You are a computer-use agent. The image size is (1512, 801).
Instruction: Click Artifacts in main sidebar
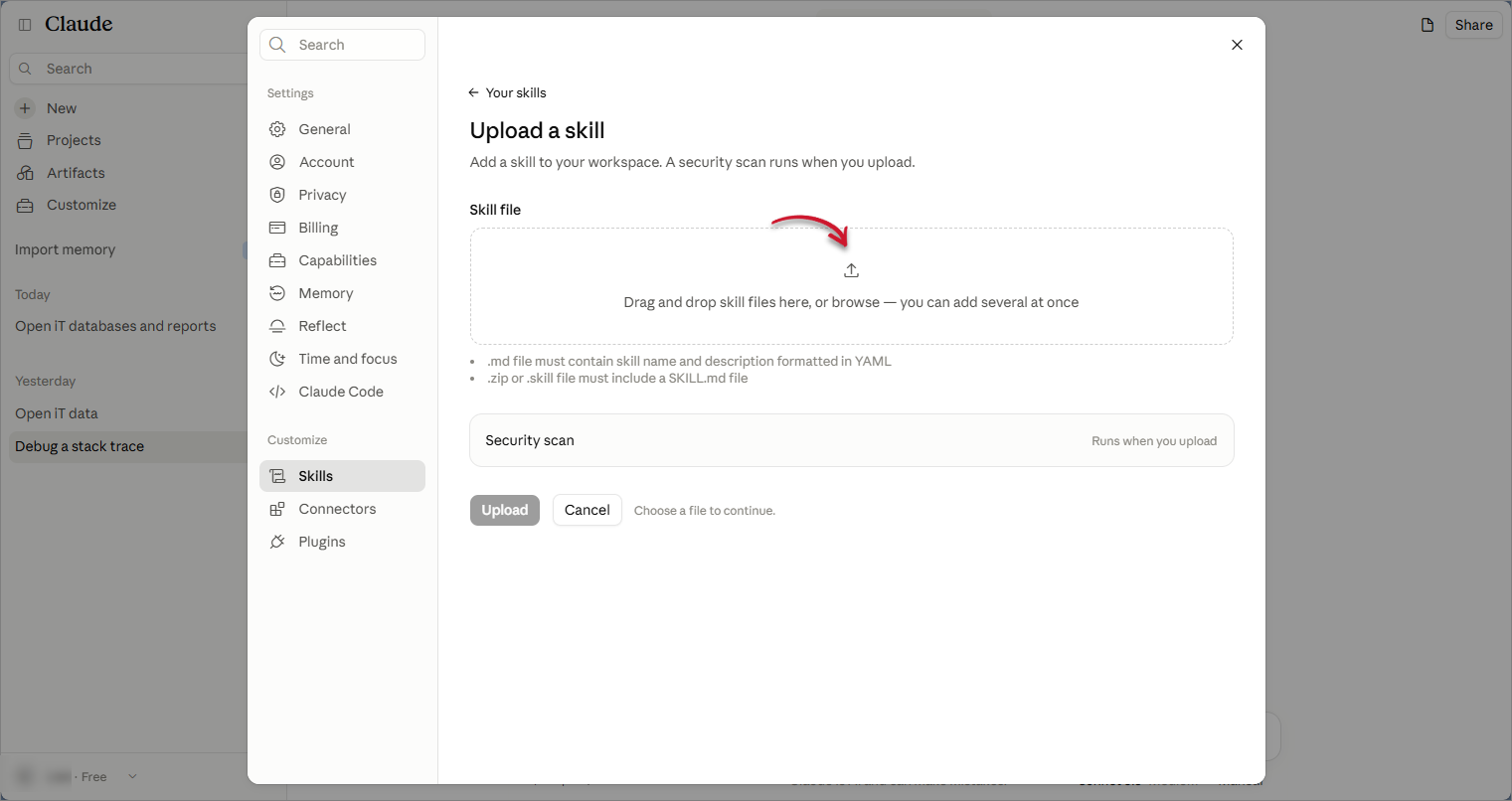76,173
